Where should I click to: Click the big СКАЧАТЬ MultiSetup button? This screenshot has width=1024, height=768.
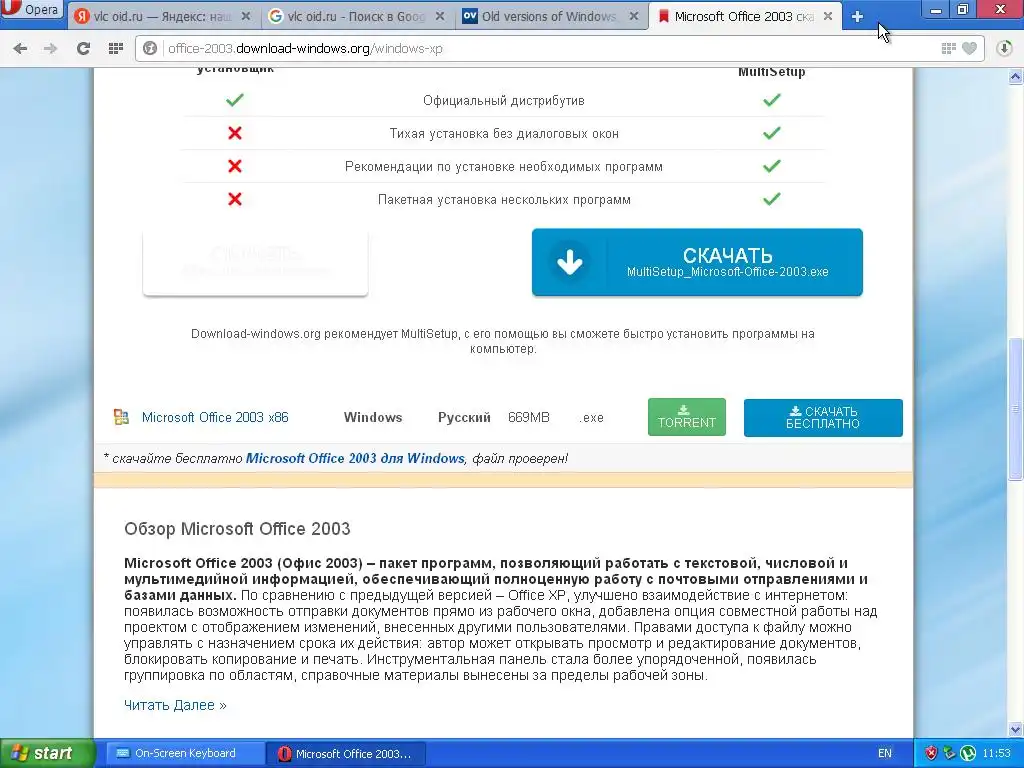(x=697, y=262)
